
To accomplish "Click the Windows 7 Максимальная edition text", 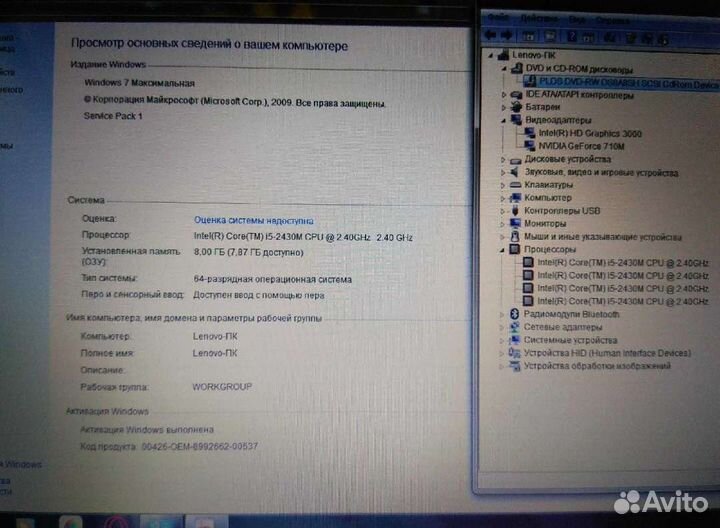I will [x=140, y=83].
